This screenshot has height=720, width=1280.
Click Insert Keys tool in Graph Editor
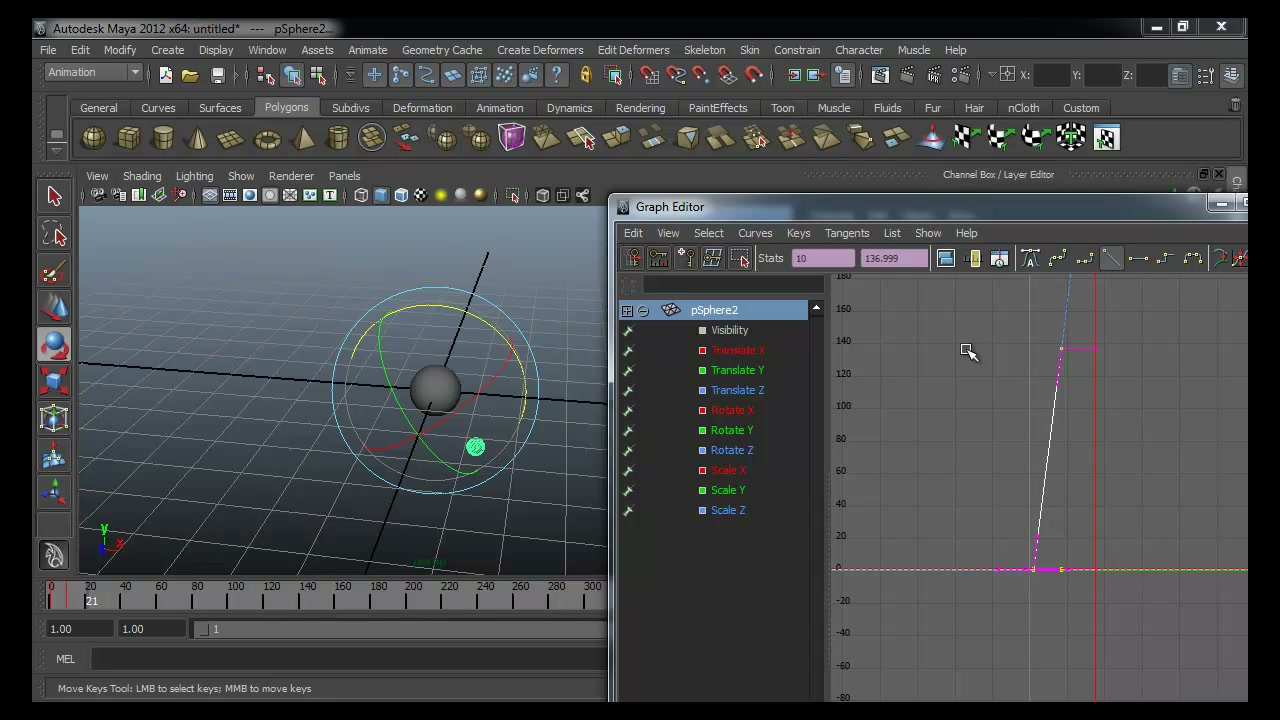tap(658, 259)
